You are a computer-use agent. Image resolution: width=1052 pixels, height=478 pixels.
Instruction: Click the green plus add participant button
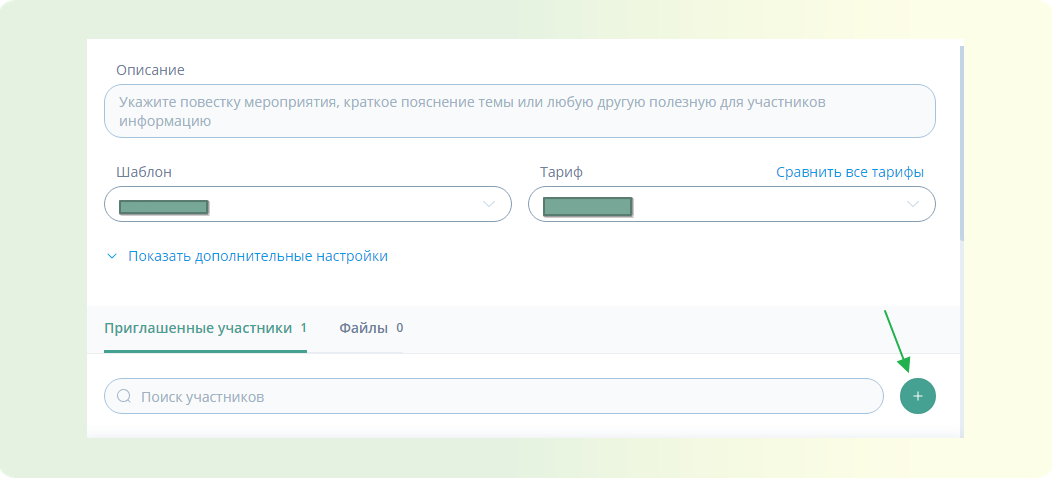pyautogui.click(x=917, y=396)
